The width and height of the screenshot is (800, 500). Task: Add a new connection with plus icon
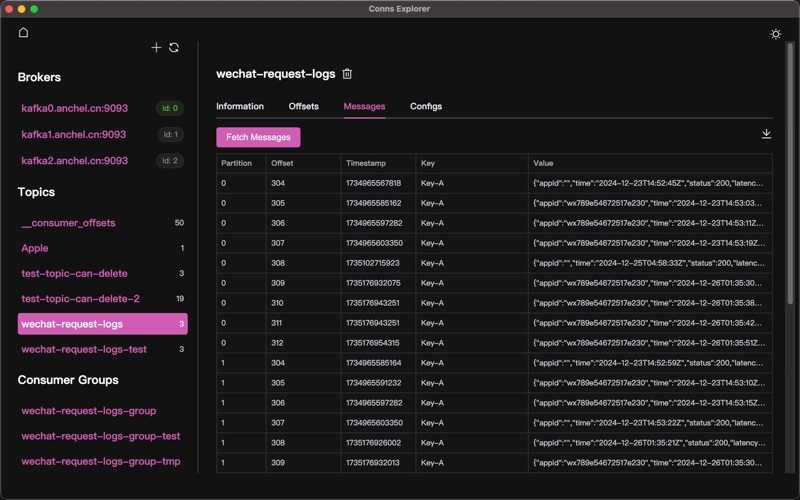click(x=156, y=47)
